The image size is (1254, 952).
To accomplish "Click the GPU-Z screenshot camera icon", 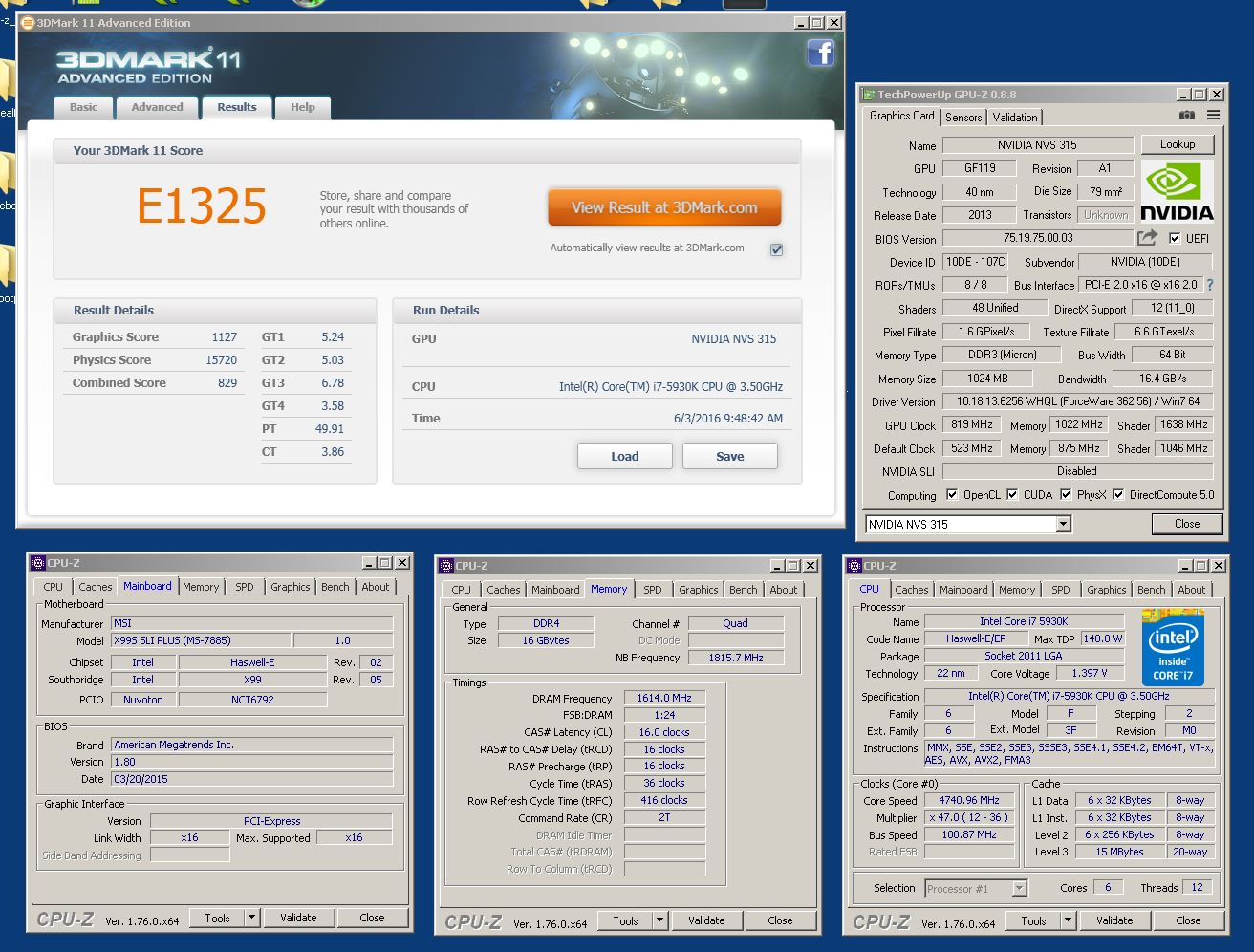I will (x=1186, y=115).
